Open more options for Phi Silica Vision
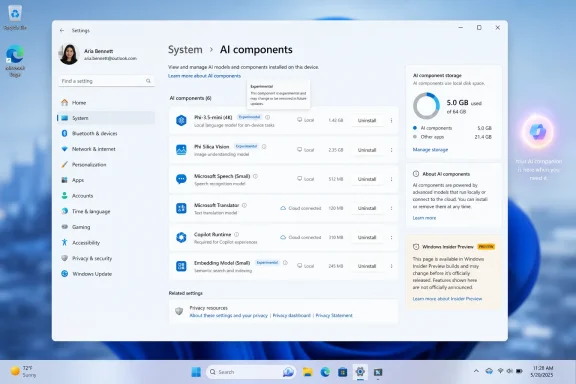Viewport: 576px width, 384px height. [391, 150]
